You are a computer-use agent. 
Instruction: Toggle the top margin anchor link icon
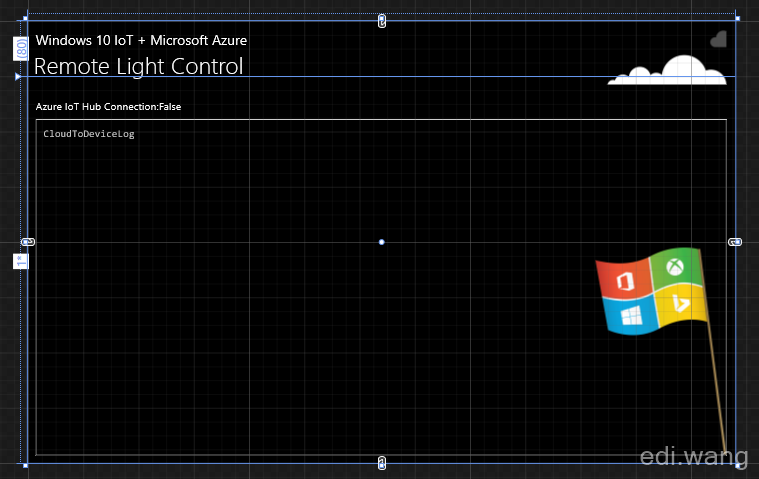pyautogui.click(x=382, y=21)
